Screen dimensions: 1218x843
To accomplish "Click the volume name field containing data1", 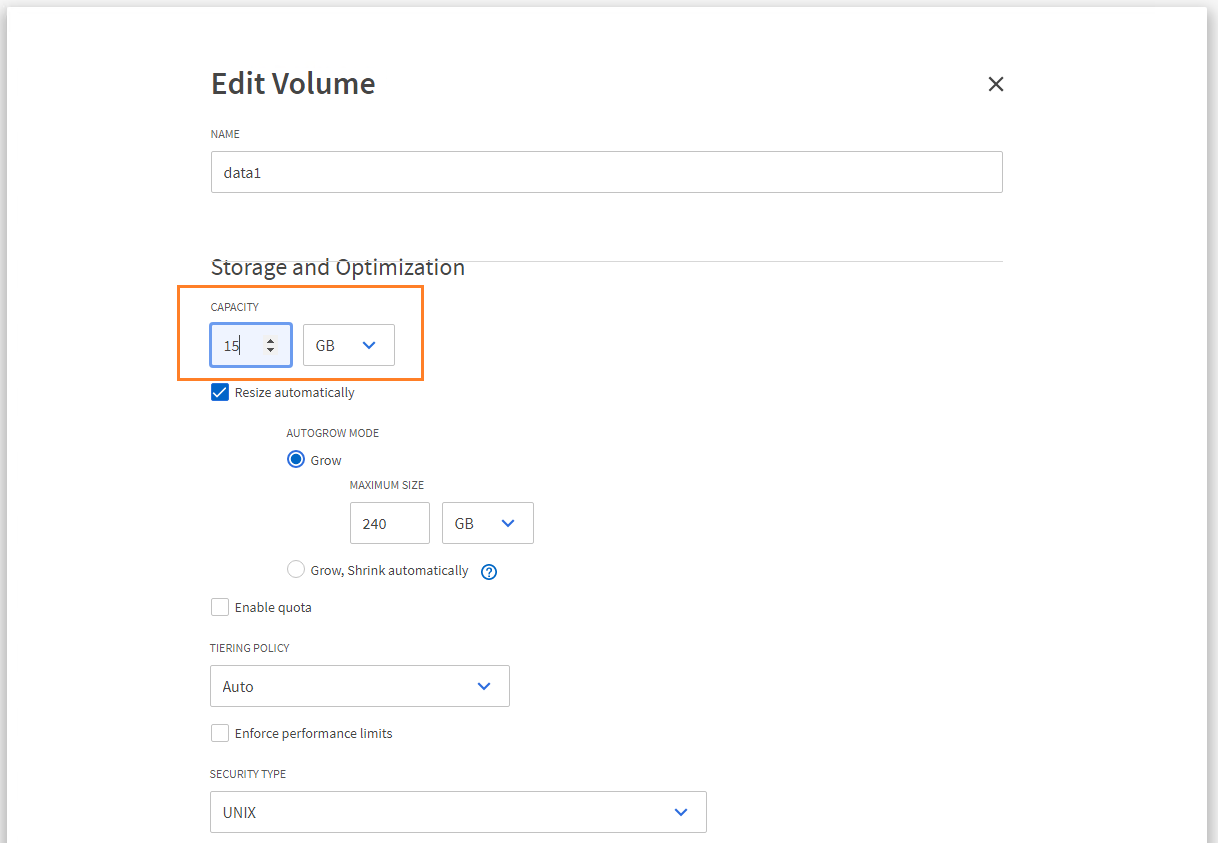I will (x=606, y=172).
